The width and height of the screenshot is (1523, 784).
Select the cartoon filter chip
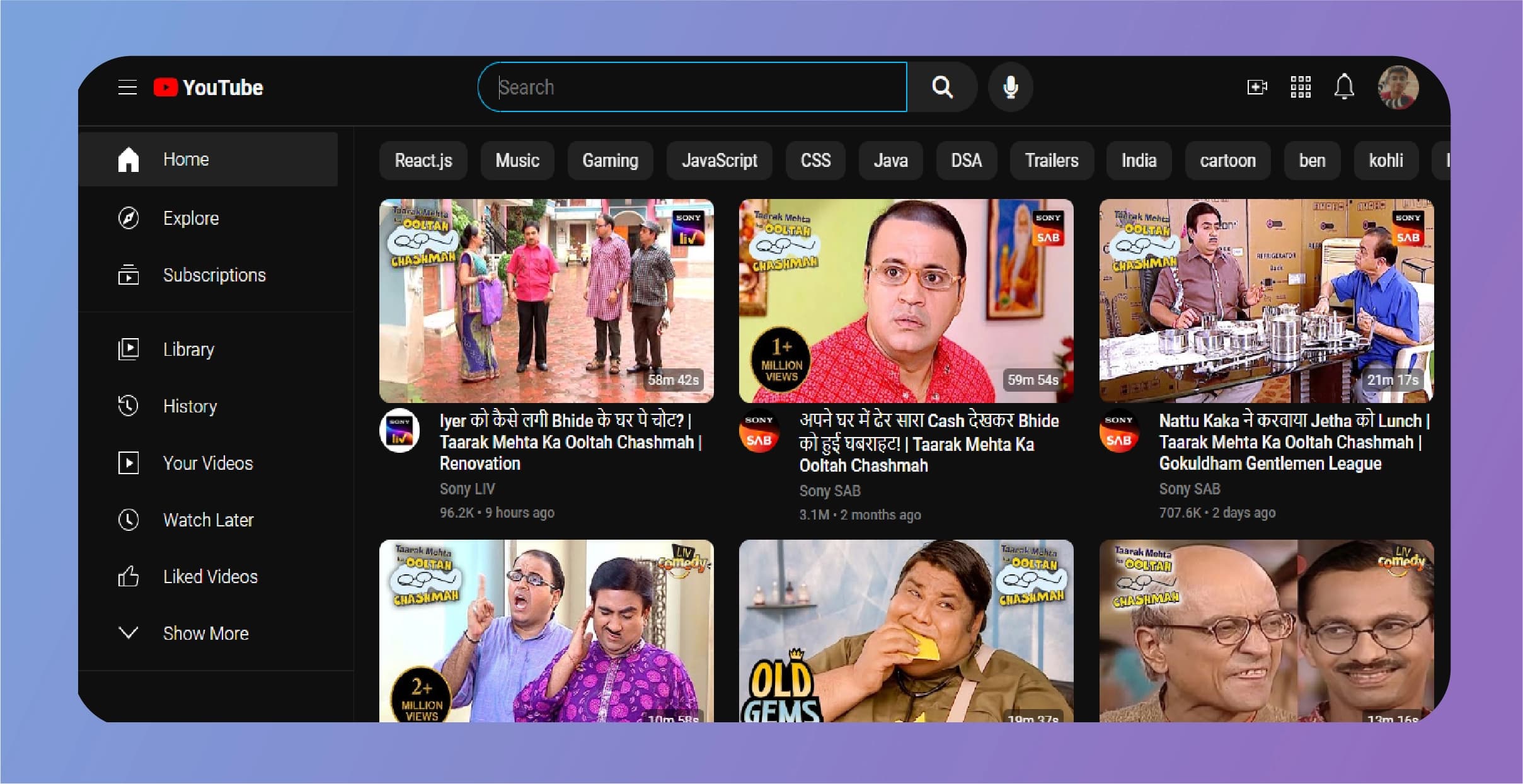coord(1227,161)
